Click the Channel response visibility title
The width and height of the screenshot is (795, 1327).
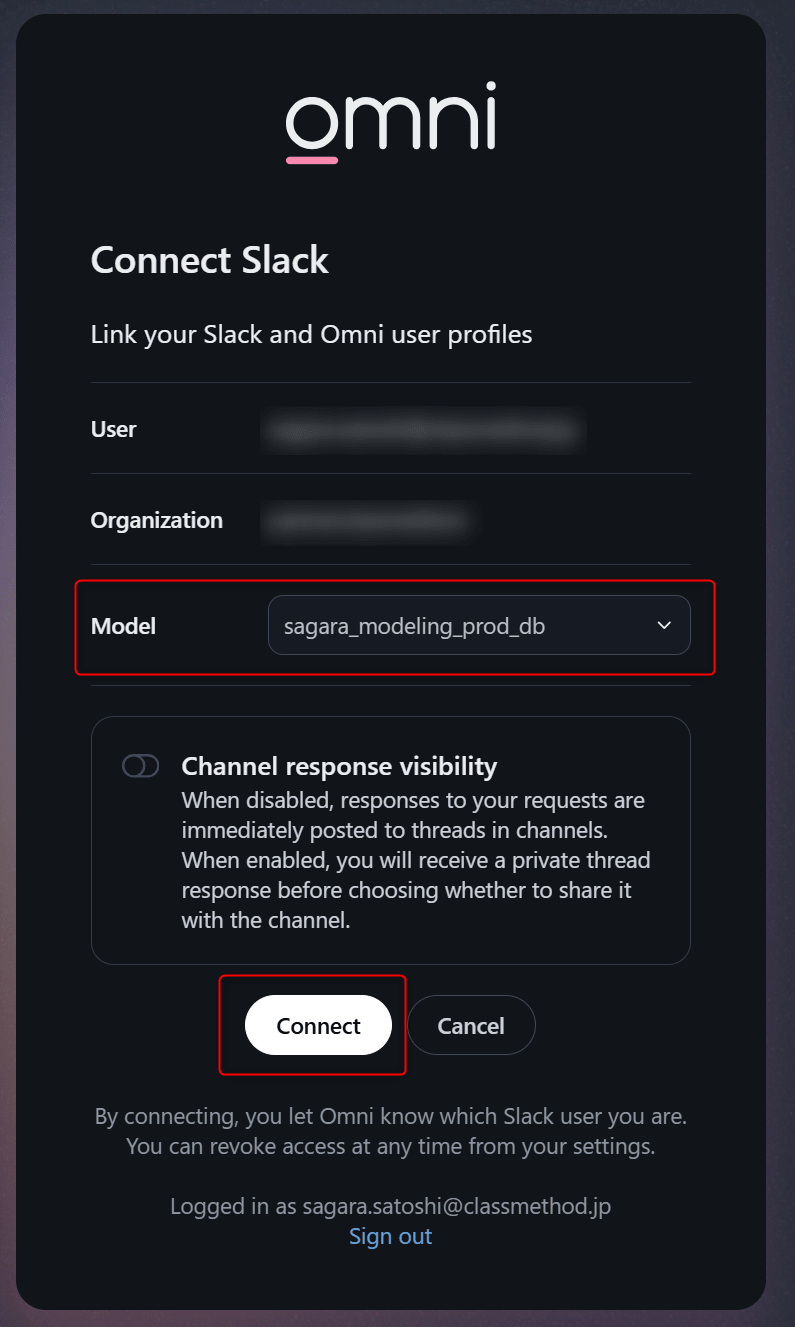point(339,766)
